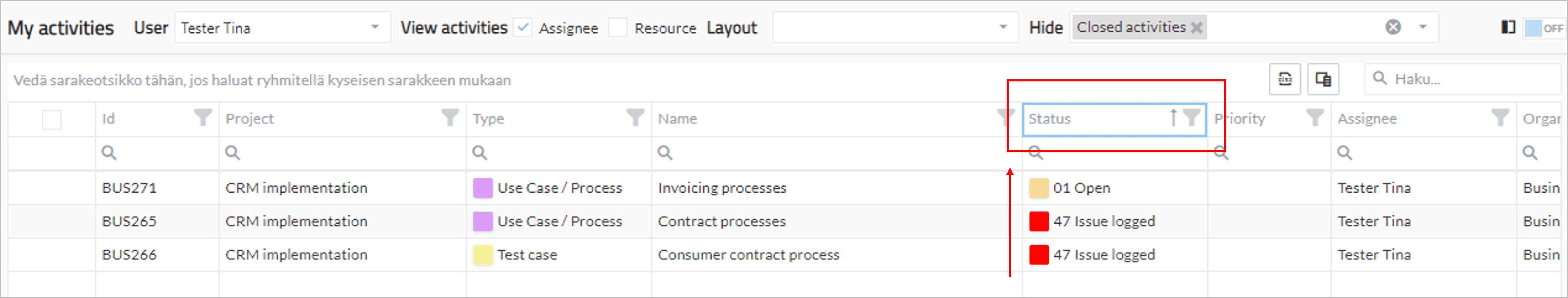
Task: Open the Project column filter icon
Action: pos(450,117)
